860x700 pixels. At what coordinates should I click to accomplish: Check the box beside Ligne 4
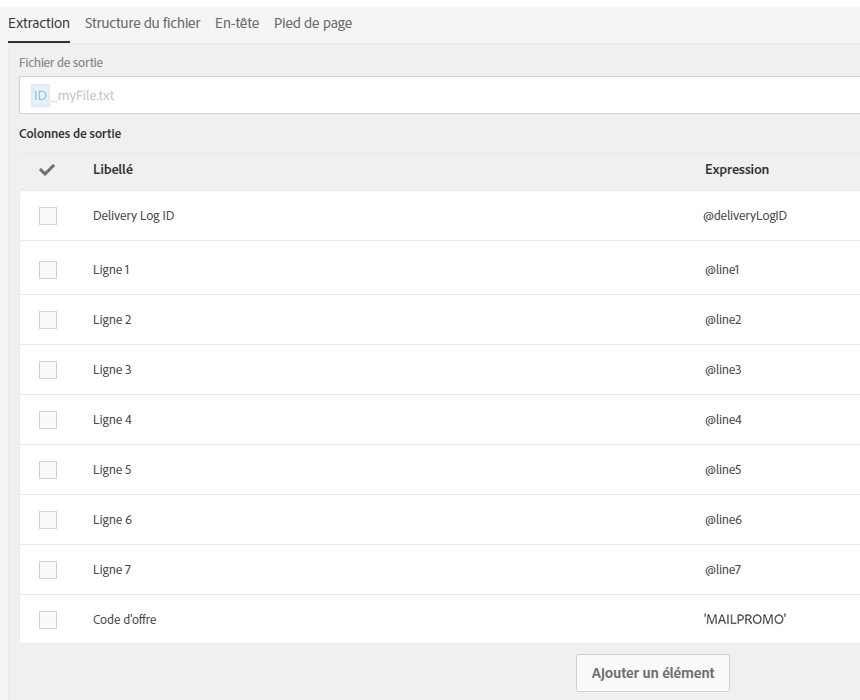pos(48,420)
